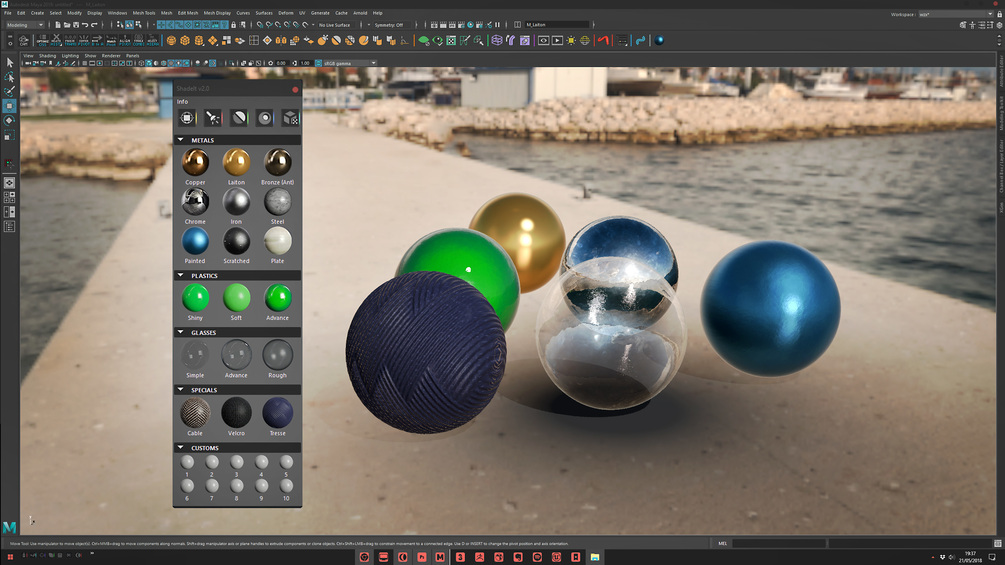Open the File menu
The height and width of the screenshot is (565, 1005).
(8, 13)
